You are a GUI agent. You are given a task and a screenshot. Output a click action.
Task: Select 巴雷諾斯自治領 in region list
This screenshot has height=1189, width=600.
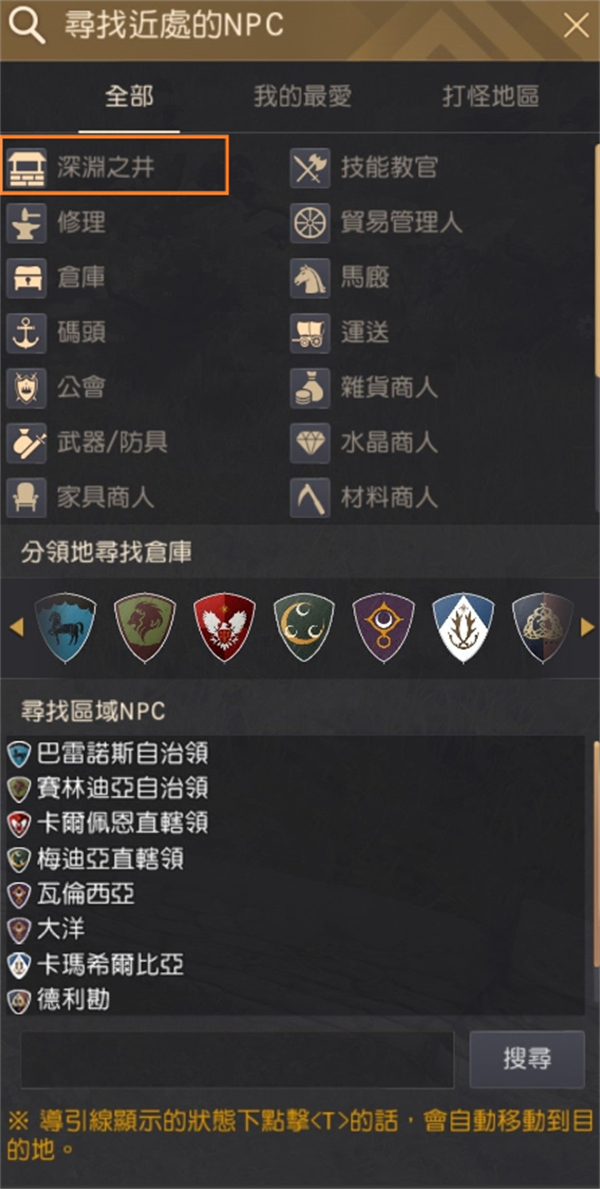tap(108, 754)
